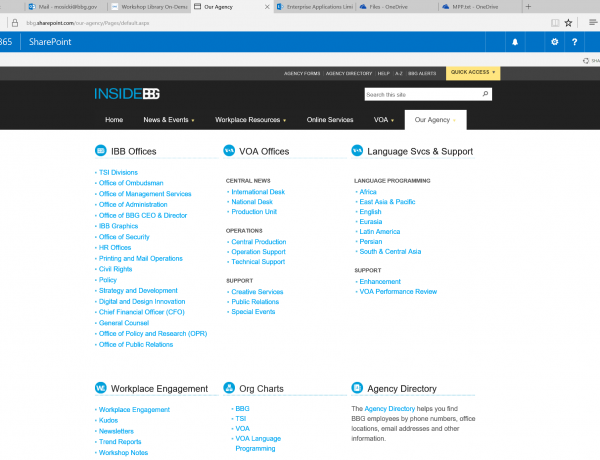
Task: Go to the Home navigation item
Action: pos(114,120)
